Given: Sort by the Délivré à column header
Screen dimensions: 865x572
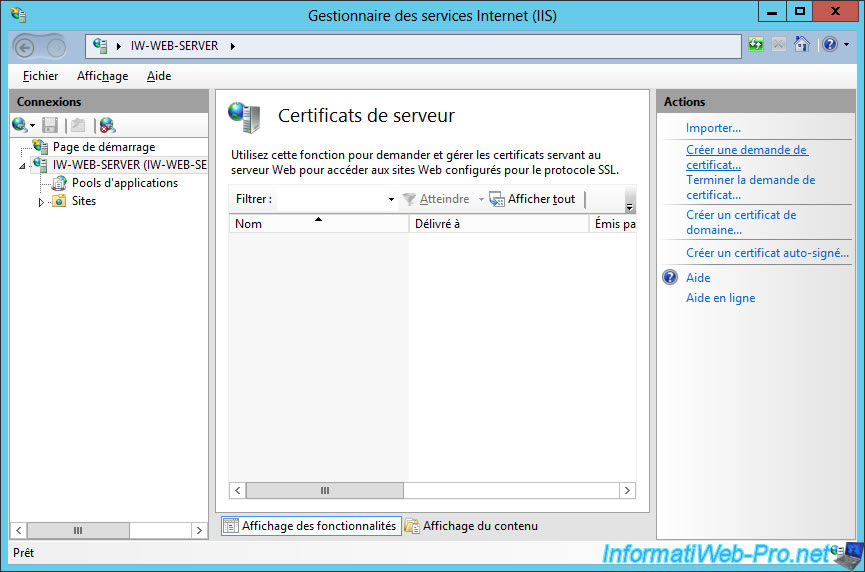Looking at the screenshot, I should coord(499,223).
